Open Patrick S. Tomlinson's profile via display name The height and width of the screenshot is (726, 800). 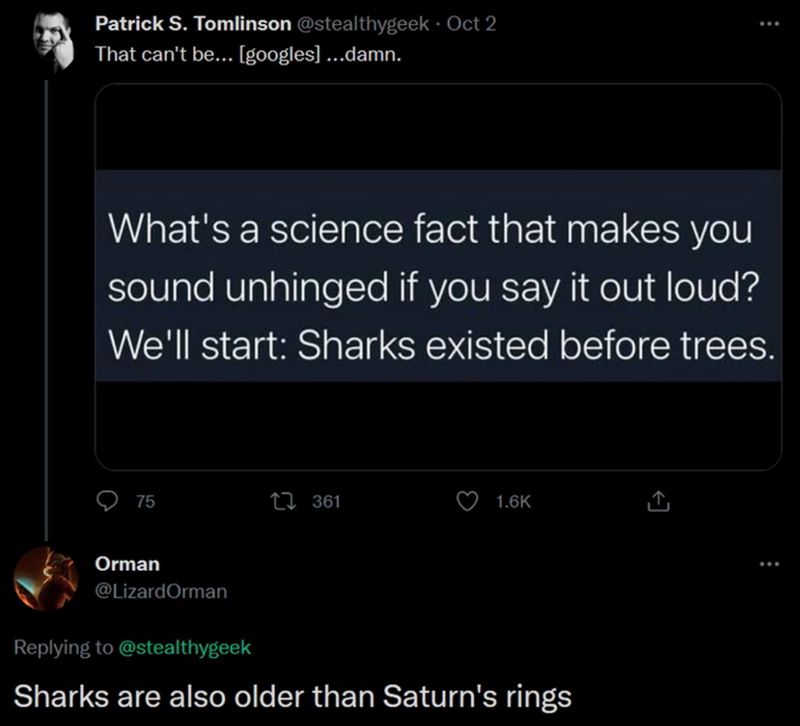coord(193,23)
